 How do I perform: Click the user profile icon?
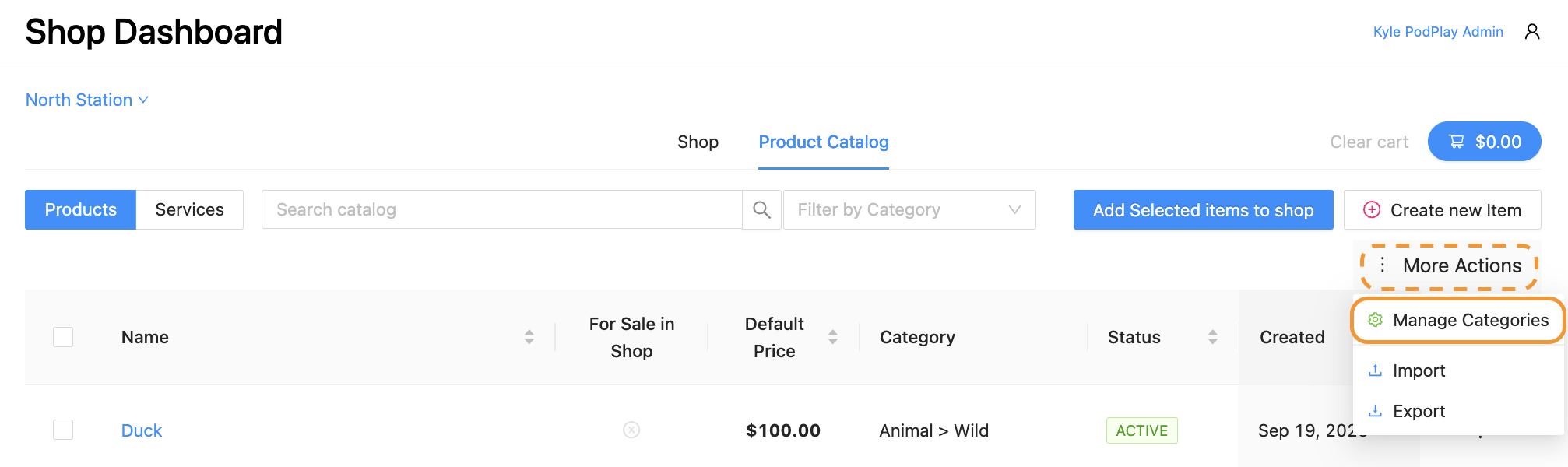(x=1532, y=32)
